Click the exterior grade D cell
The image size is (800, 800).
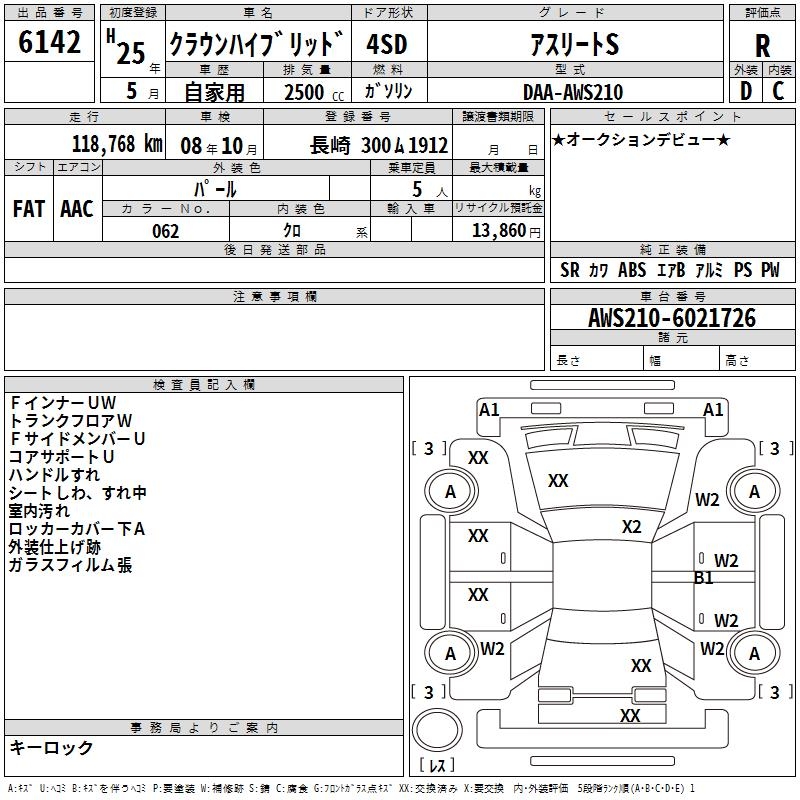click(745, 91)
